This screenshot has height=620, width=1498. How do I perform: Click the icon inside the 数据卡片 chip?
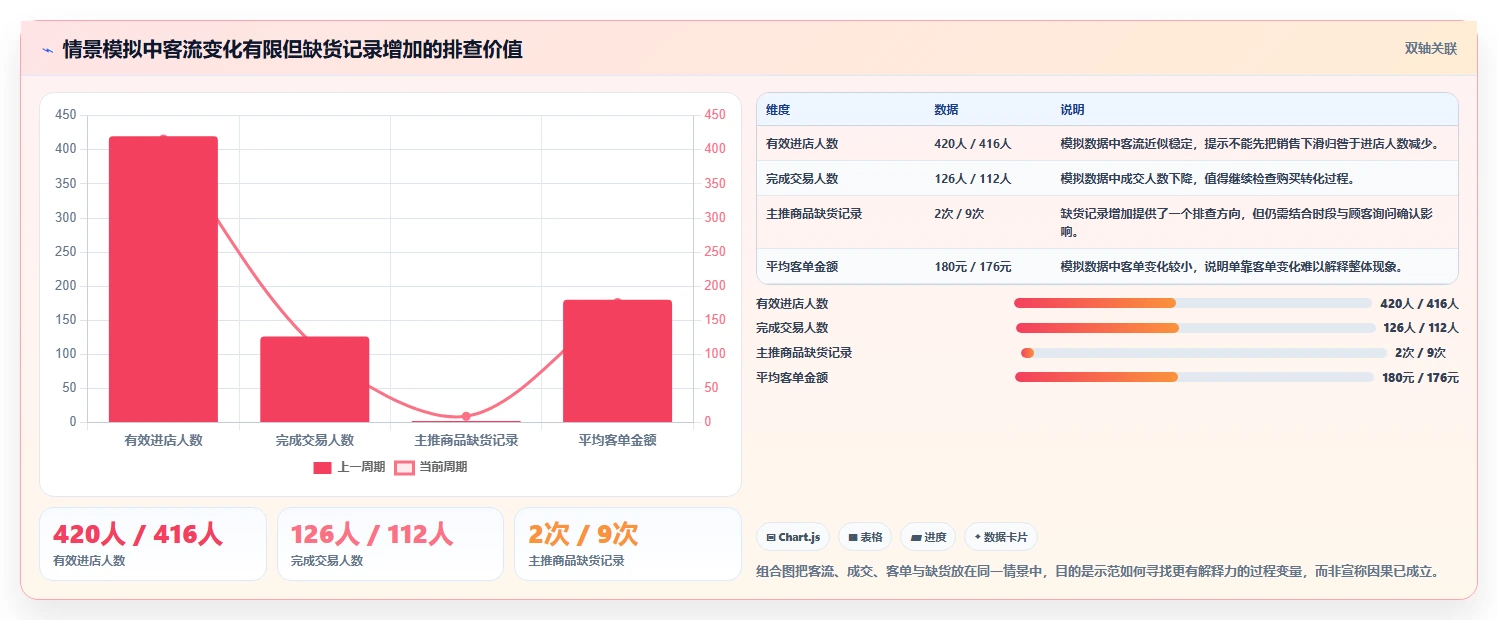[978, 537]
